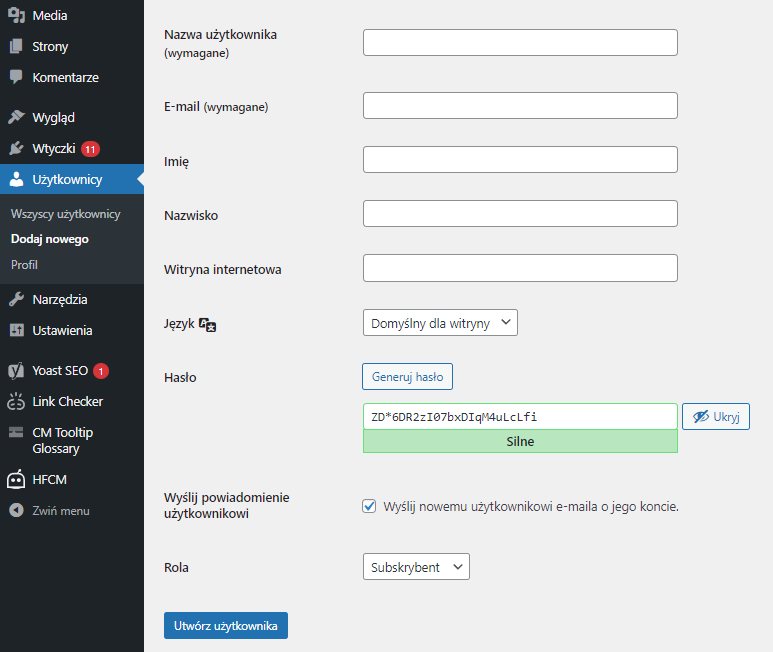The width and height of the screenshot is (773, 652).
Task: Click the Zwiń menu collapse arrow icon
Action: (x=16, y=510)
